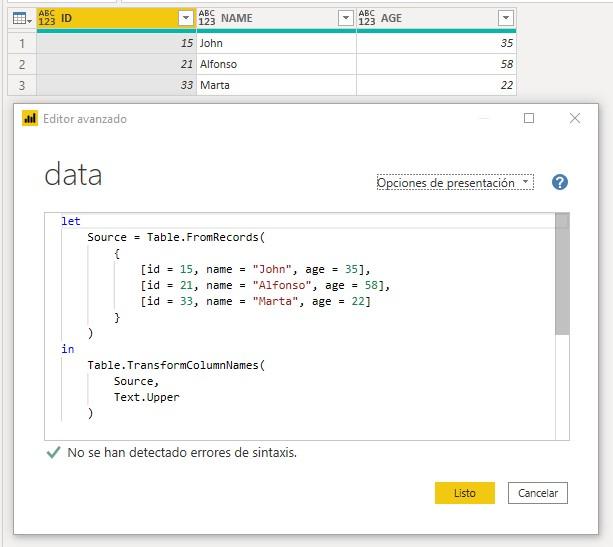Expand Opciones de presentación dropdown
This screenshot has width=613, height=547.
pos(455,183)
